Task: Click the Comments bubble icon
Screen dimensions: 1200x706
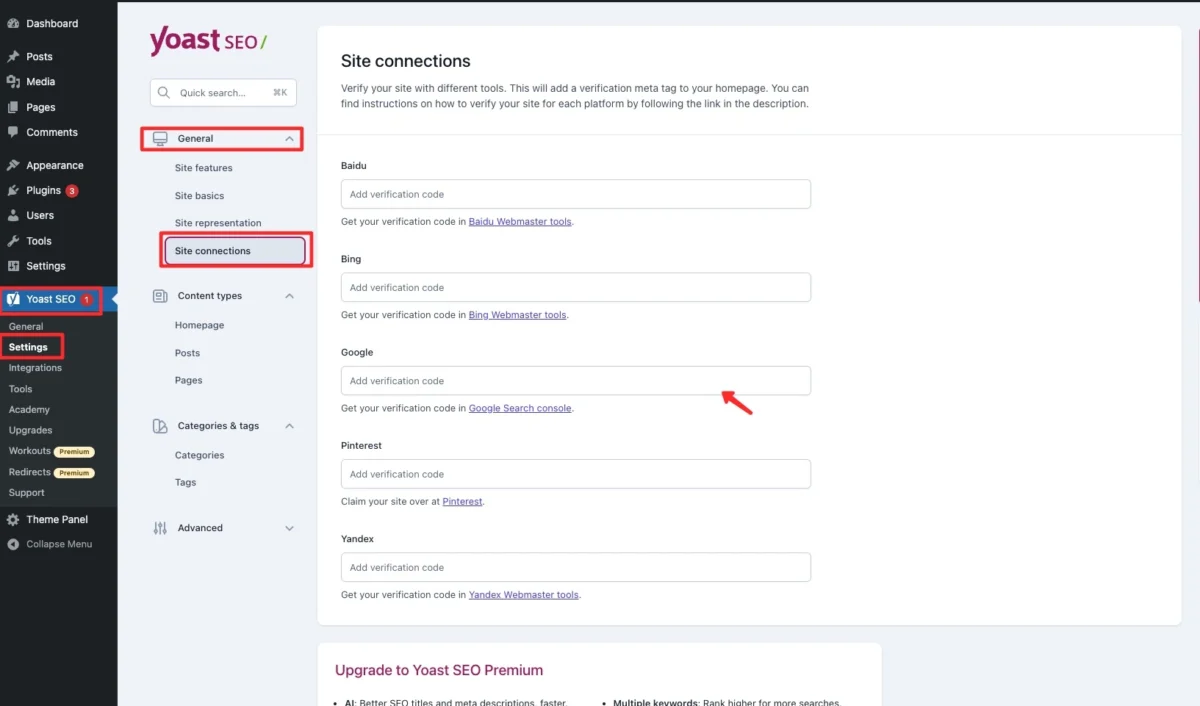Action: coord(13,132)
